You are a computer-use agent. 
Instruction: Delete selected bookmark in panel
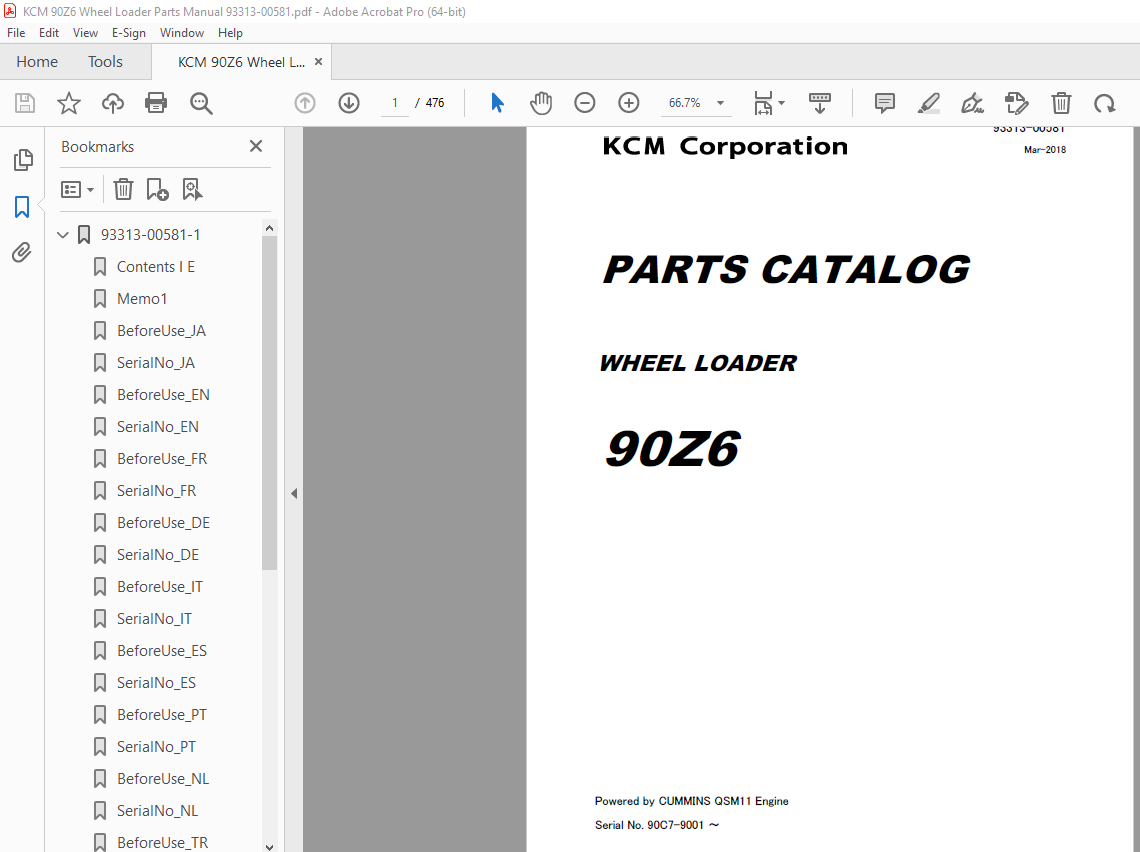click(x=123, y=190)
